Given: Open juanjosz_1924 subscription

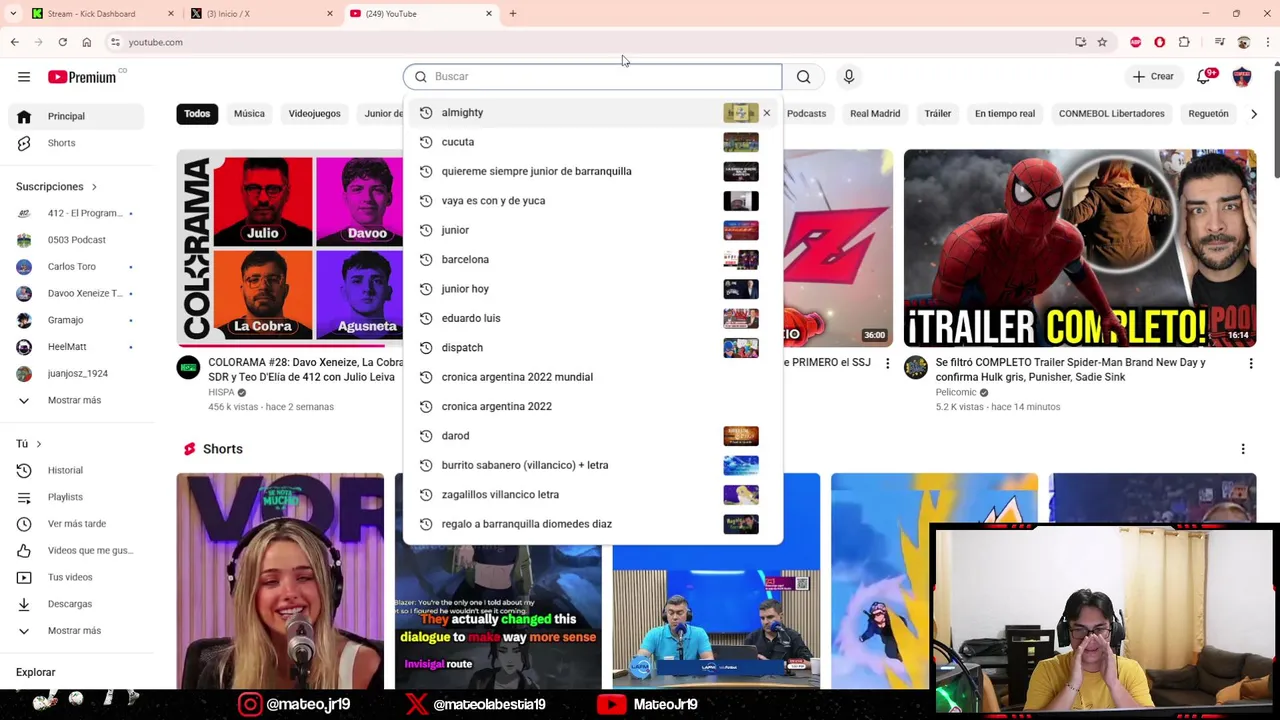Looking at the screenshot, I should click(77, 373).
